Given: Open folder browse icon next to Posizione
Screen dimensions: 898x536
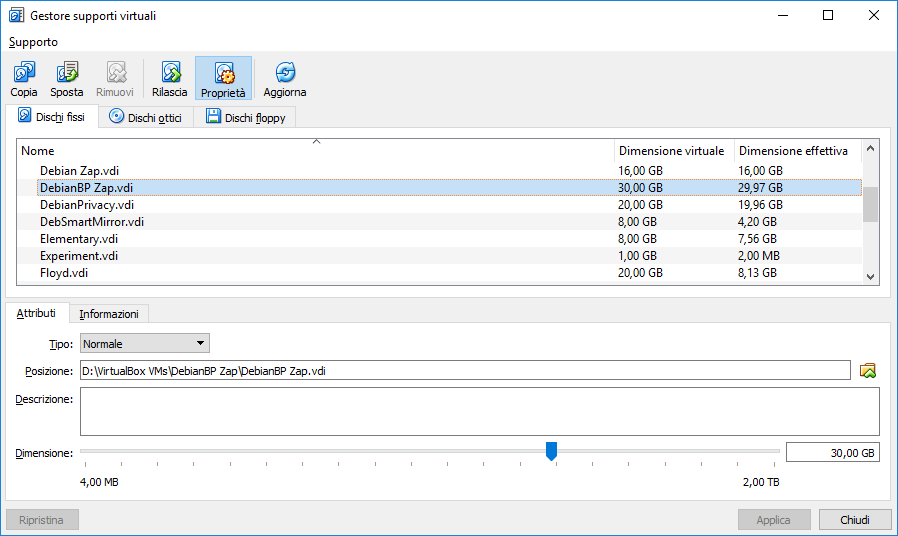Looking at the screenshot, I should coord(868,371).
